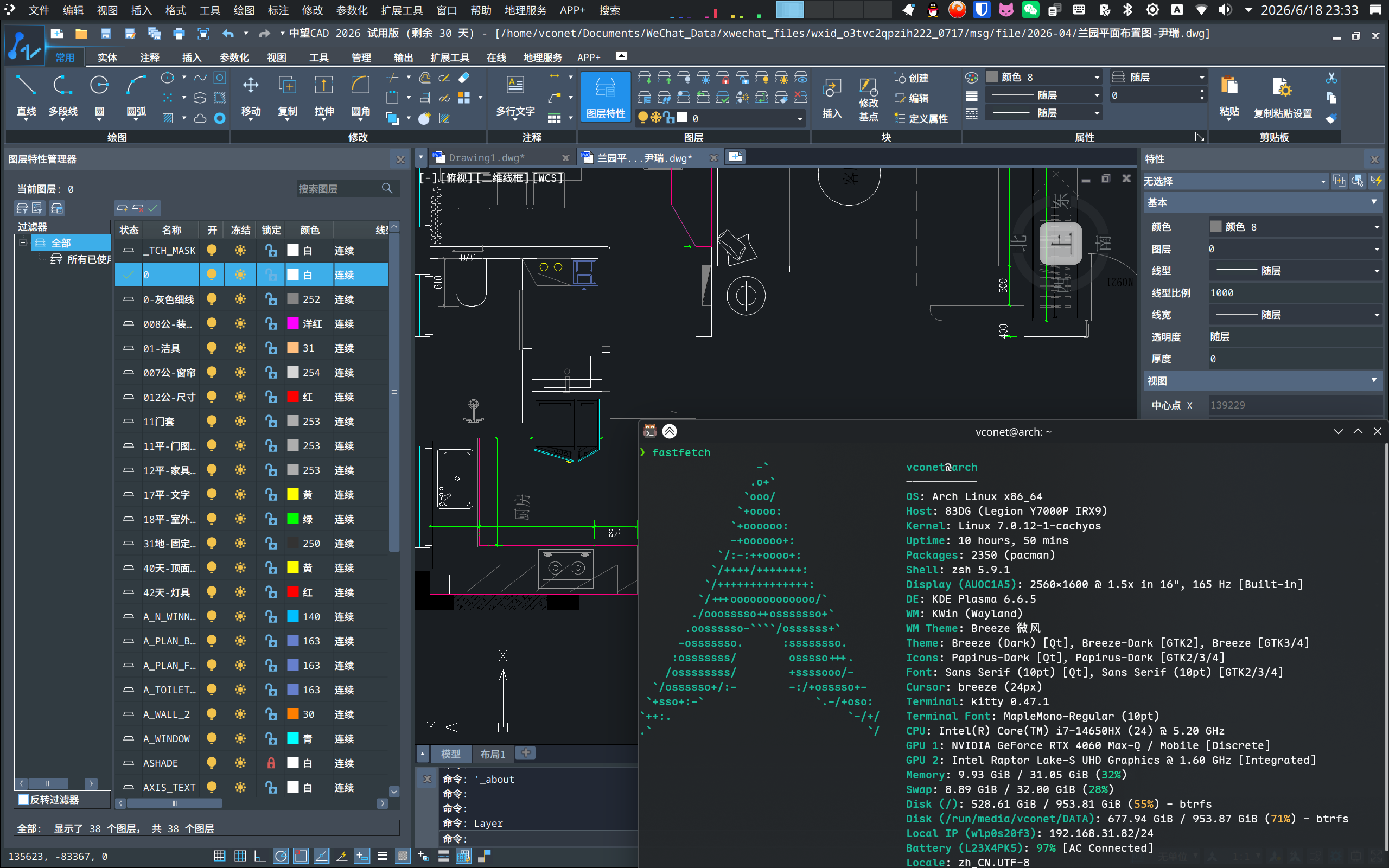Unlock the ASHADE layer lock
This screenshot has height=868, width=1389.
click(x=271, y=763)
